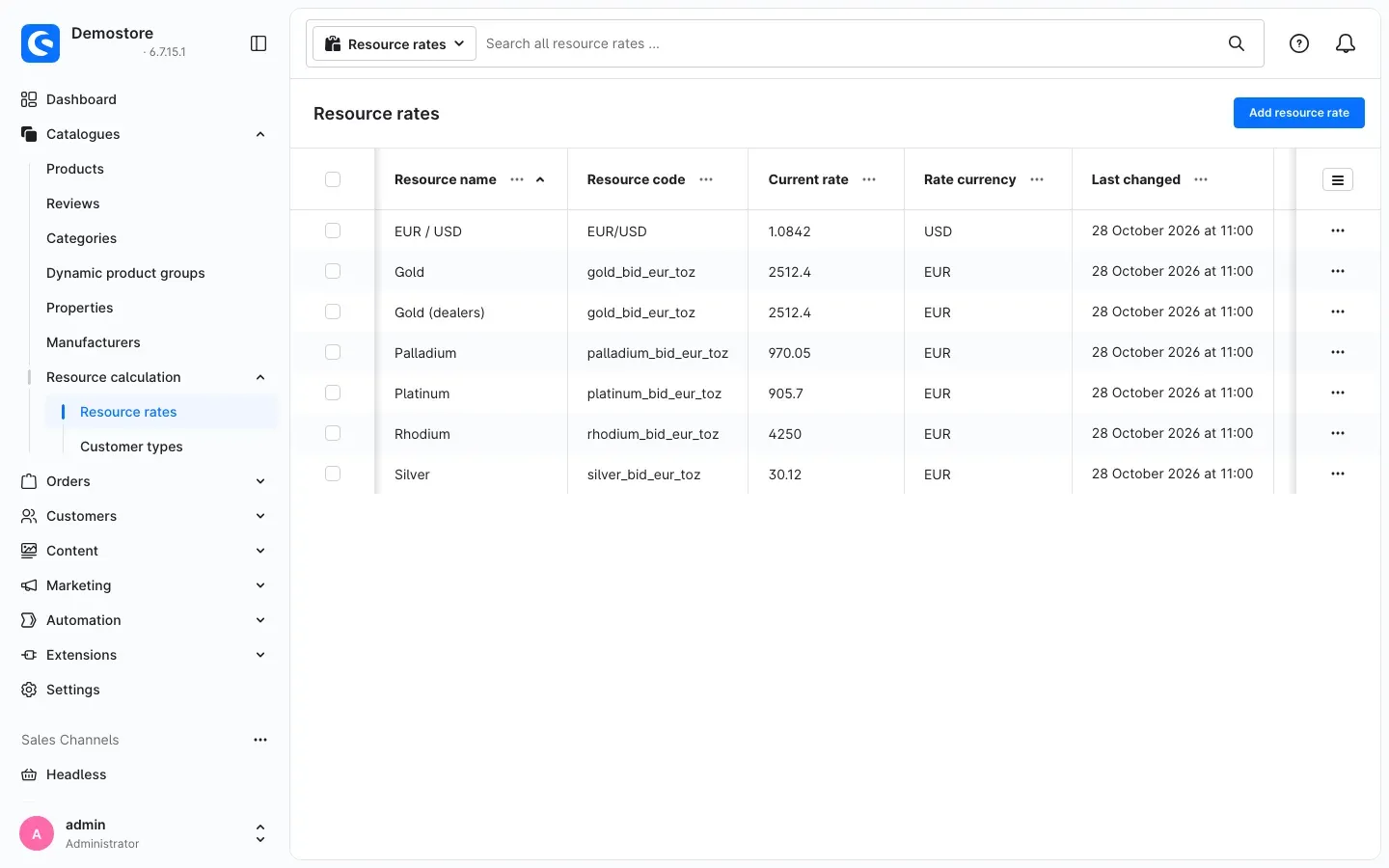Check the Platinum row checkbox

coord(333,393)
